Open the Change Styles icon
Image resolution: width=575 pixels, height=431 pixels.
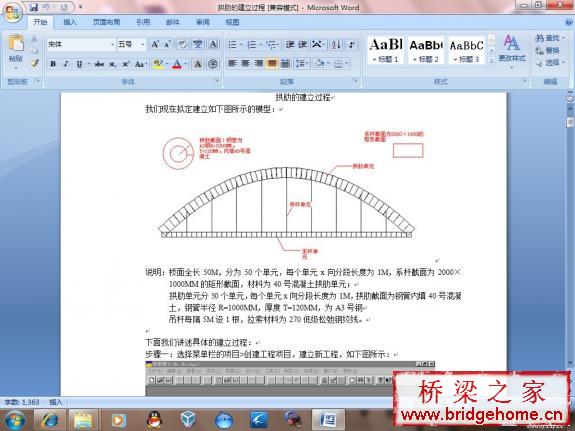click(x=512, y=49)
